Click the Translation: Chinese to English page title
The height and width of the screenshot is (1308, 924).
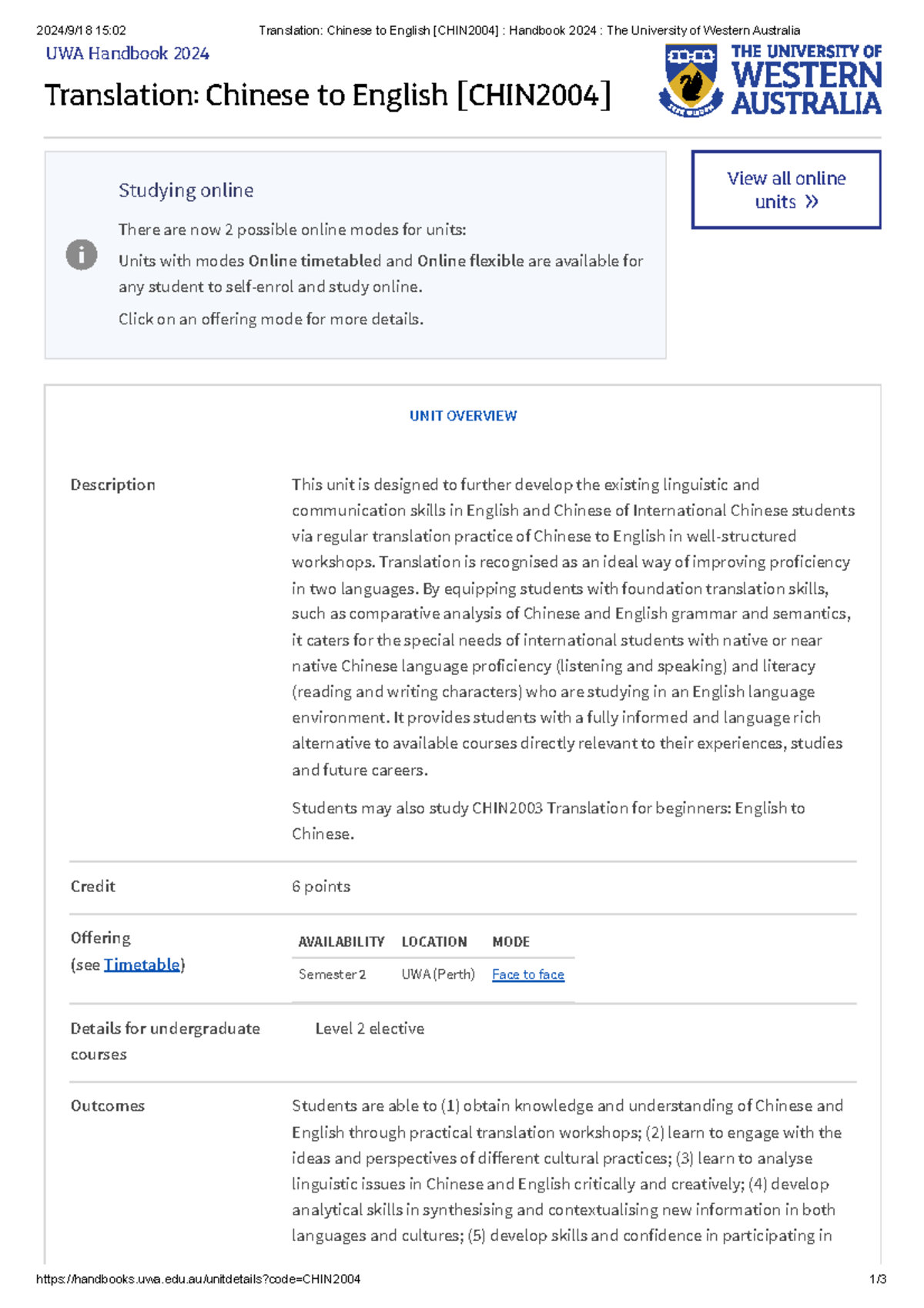coord(328,96)
